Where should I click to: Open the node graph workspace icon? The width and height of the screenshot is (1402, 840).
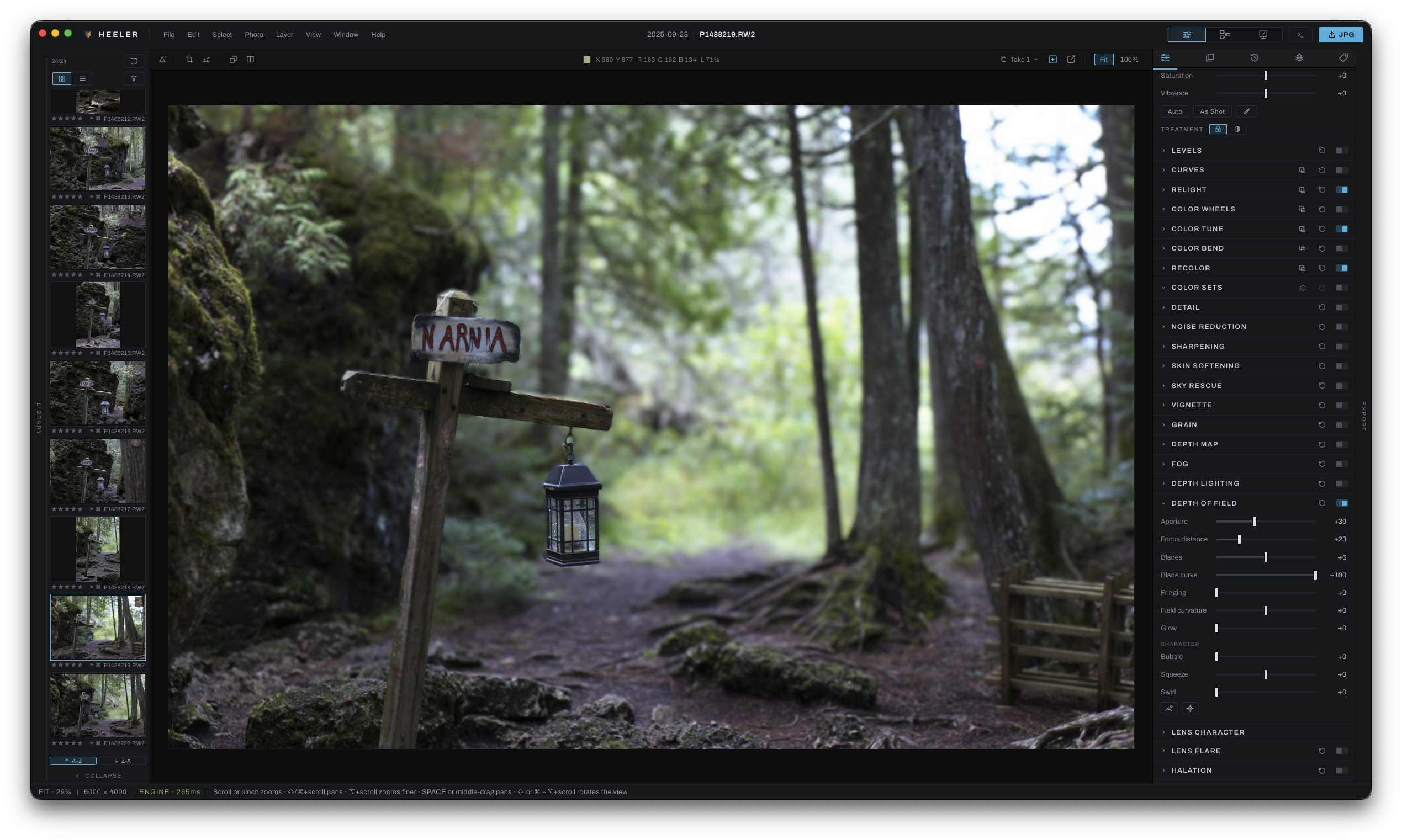[x=1225, y=35]
